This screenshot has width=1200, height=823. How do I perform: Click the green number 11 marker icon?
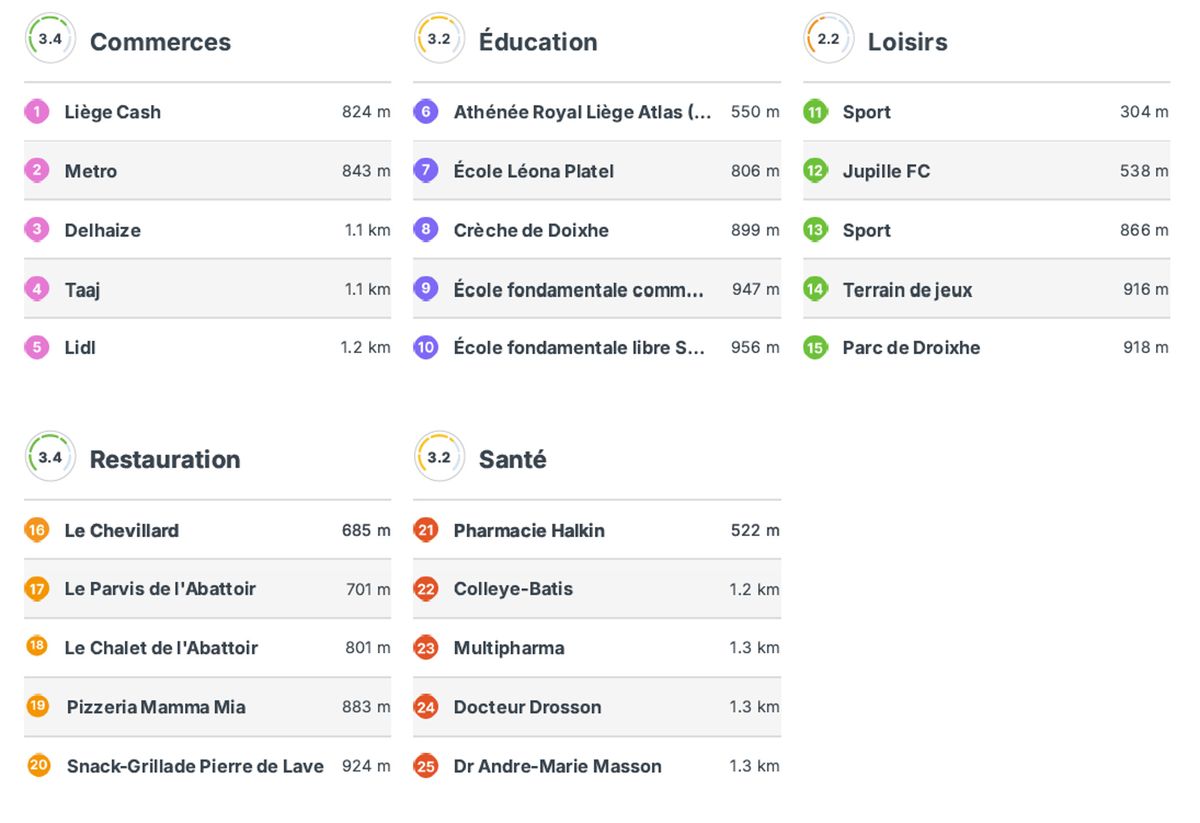point(815,112)
